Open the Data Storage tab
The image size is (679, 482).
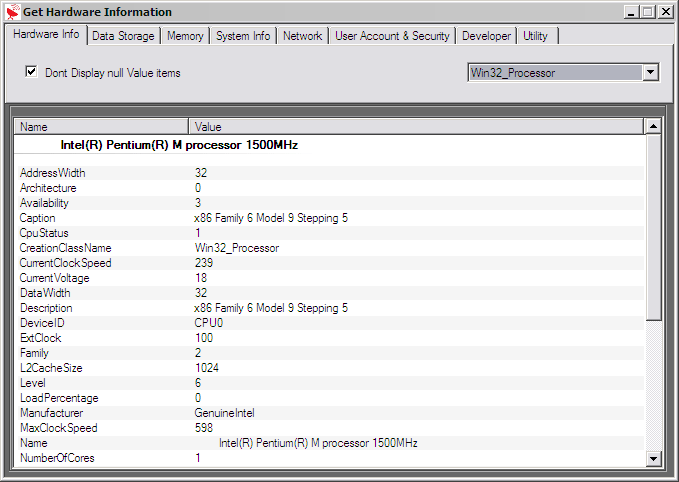[x=123, y=36]
